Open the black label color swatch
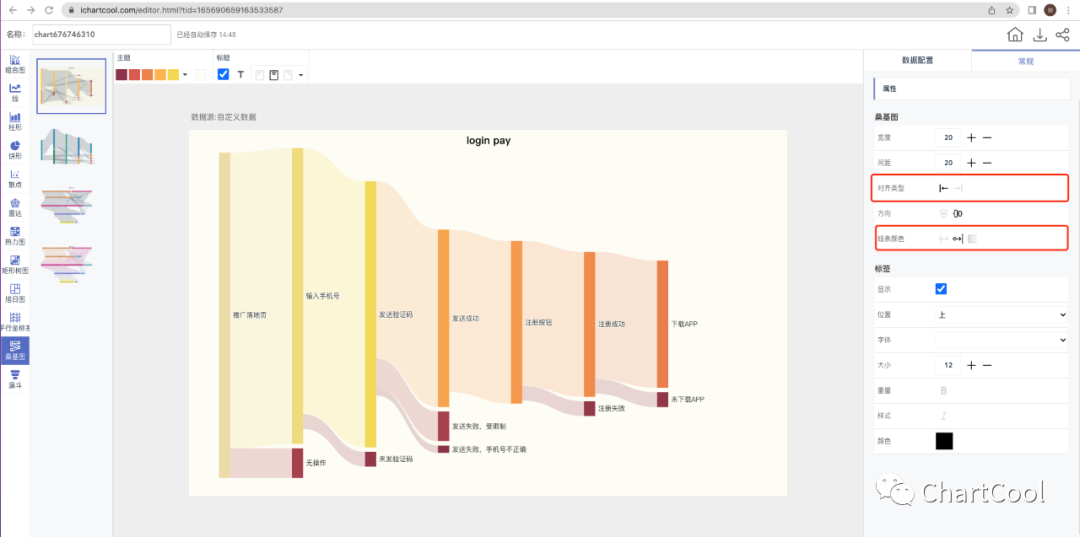This screenshot has height=537, width=1080. (x=944, y=440)
